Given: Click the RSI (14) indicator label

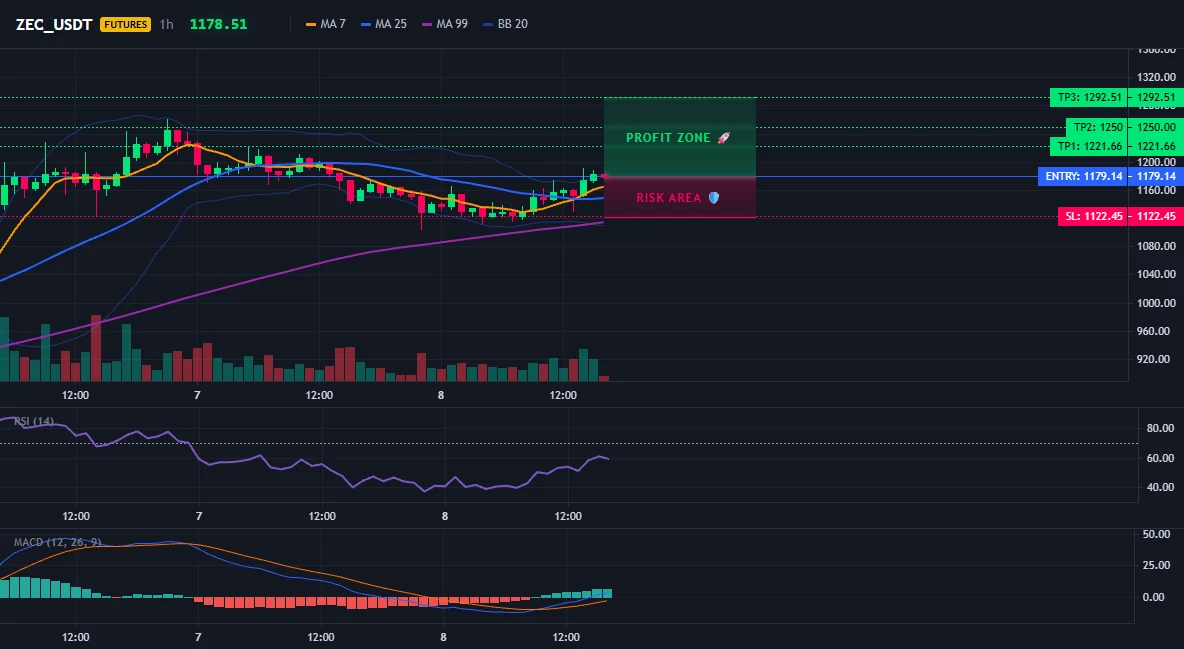Looking at the screenshot, I should coord(34,421).
